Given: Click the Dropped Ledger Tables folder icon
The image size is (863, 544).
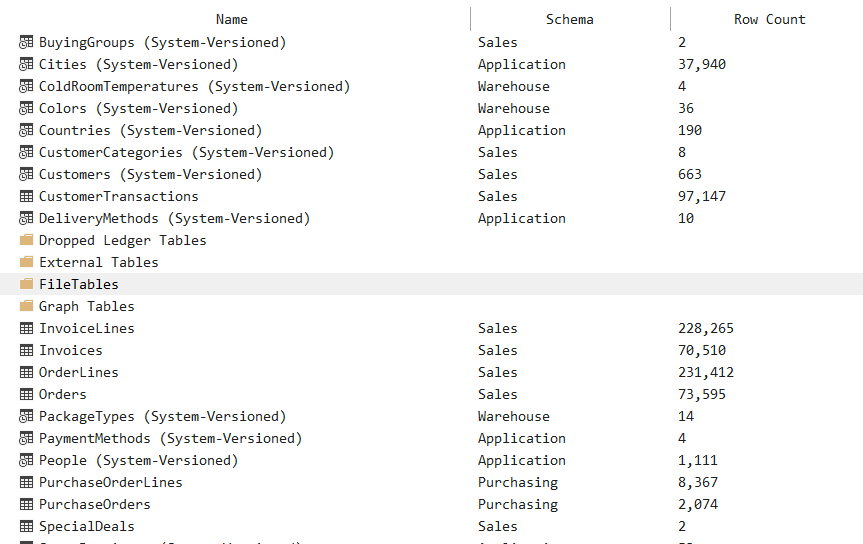Looking at the screenshot, I should coord(26,240).
